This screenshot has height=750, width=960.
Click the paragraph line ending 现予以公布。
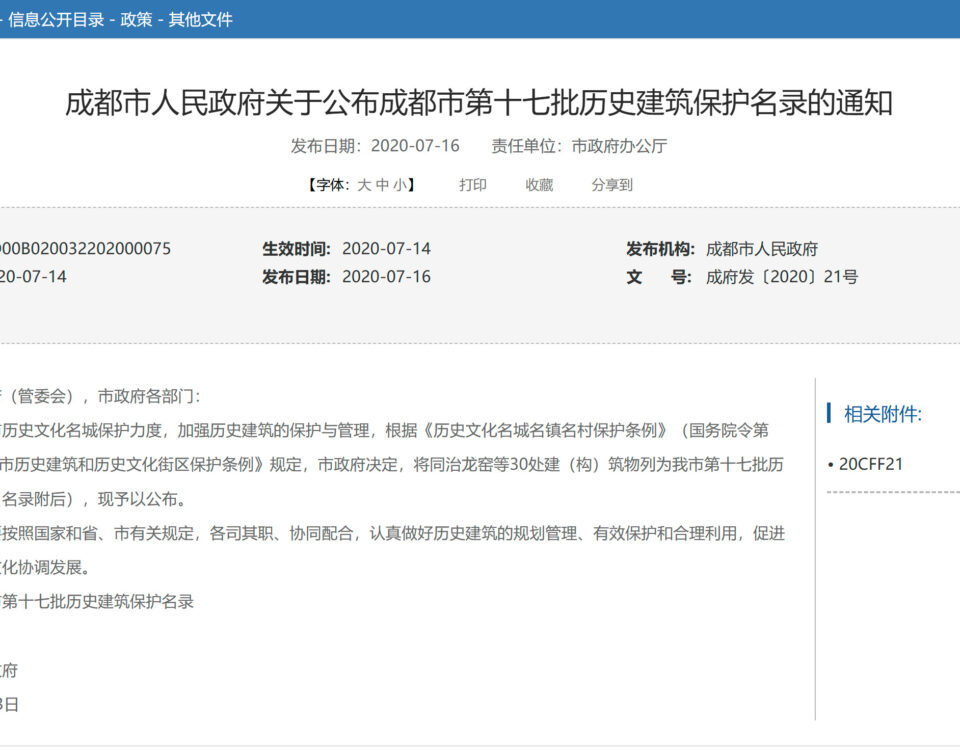tap(93, 499)
